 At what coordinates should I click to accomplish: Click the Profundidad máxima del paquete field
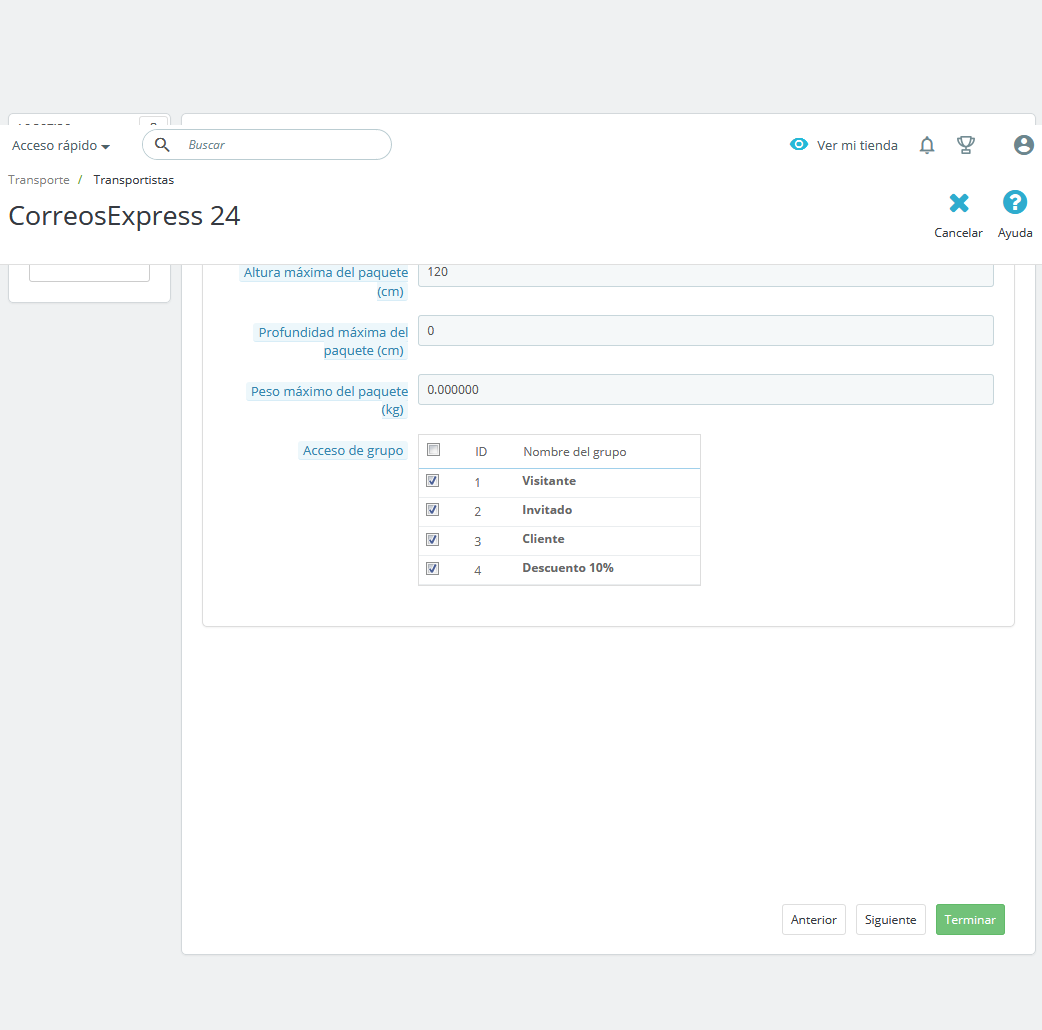click(x=705, y=331)
